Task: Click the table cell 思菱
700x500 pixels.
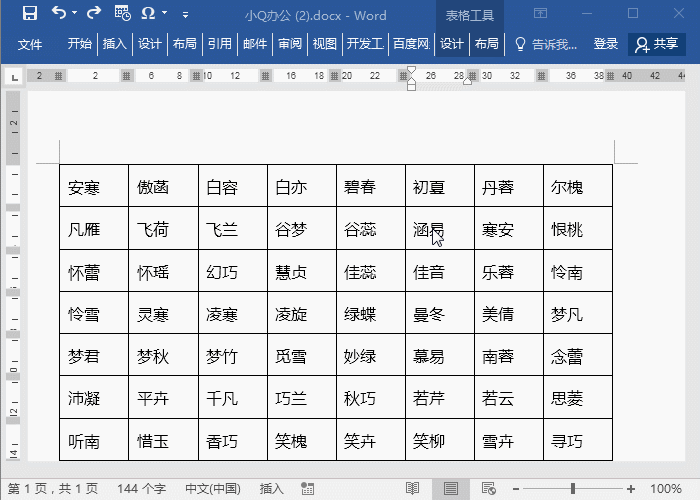Action: click(x=578, y=397)
